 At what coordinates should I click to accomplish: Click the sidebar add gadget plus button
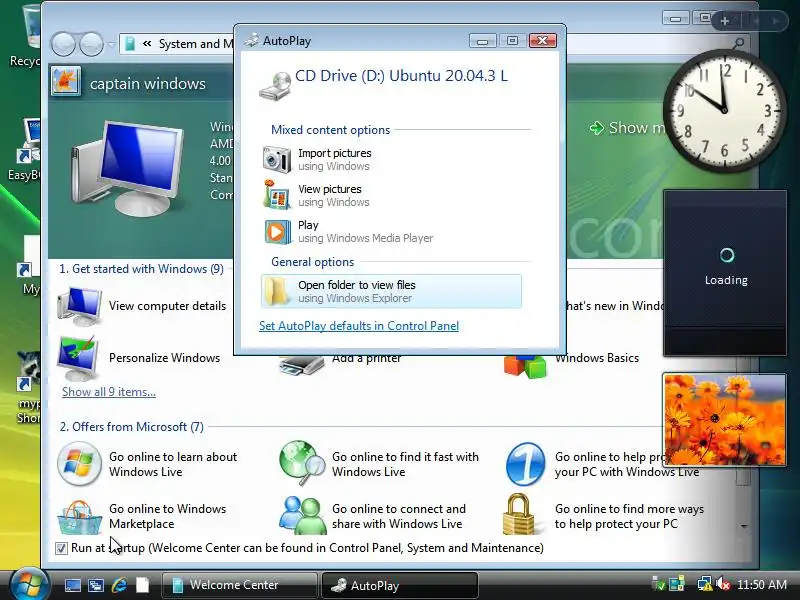tap(725, 21)
